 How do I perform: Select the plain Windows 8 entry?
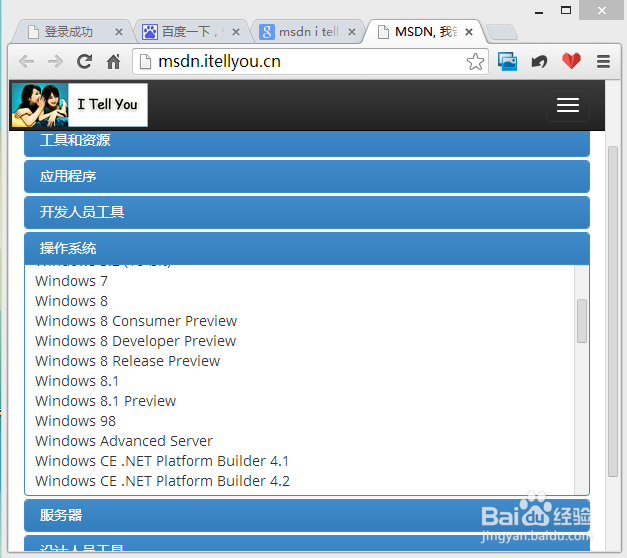click(x=71, y=301)
